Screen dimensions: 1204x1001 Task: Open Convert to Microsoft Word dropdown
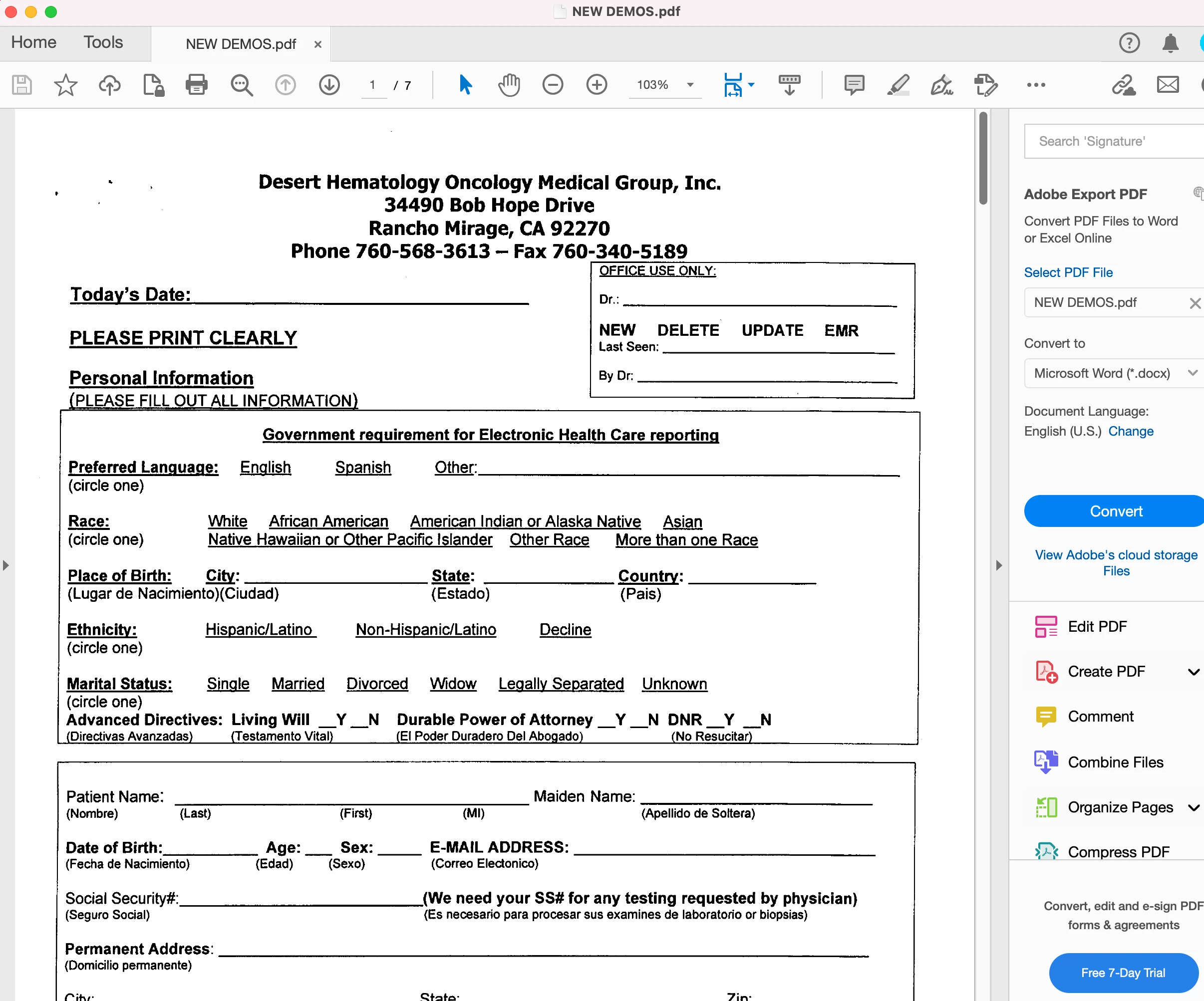click(1112, 373)
